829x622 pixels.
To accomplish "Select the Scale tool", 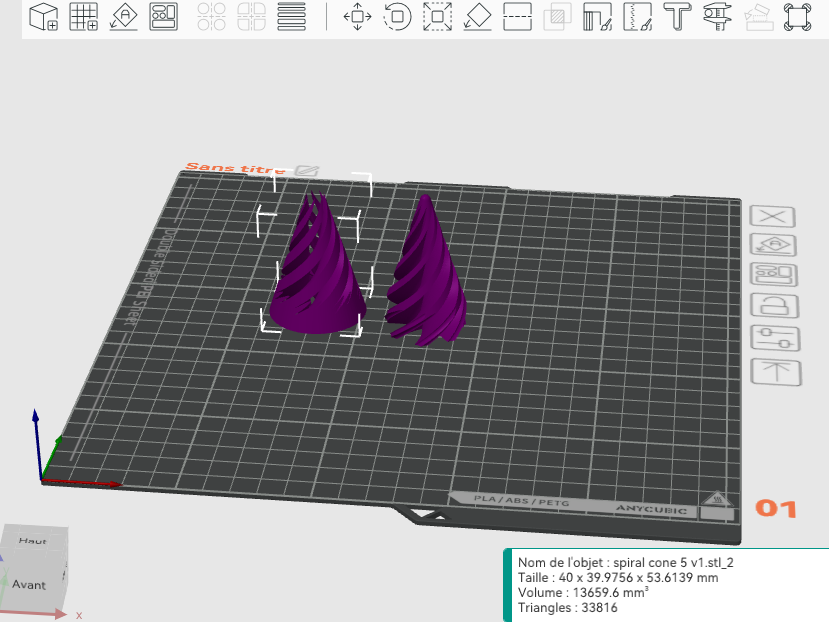I will coord(437,16).
